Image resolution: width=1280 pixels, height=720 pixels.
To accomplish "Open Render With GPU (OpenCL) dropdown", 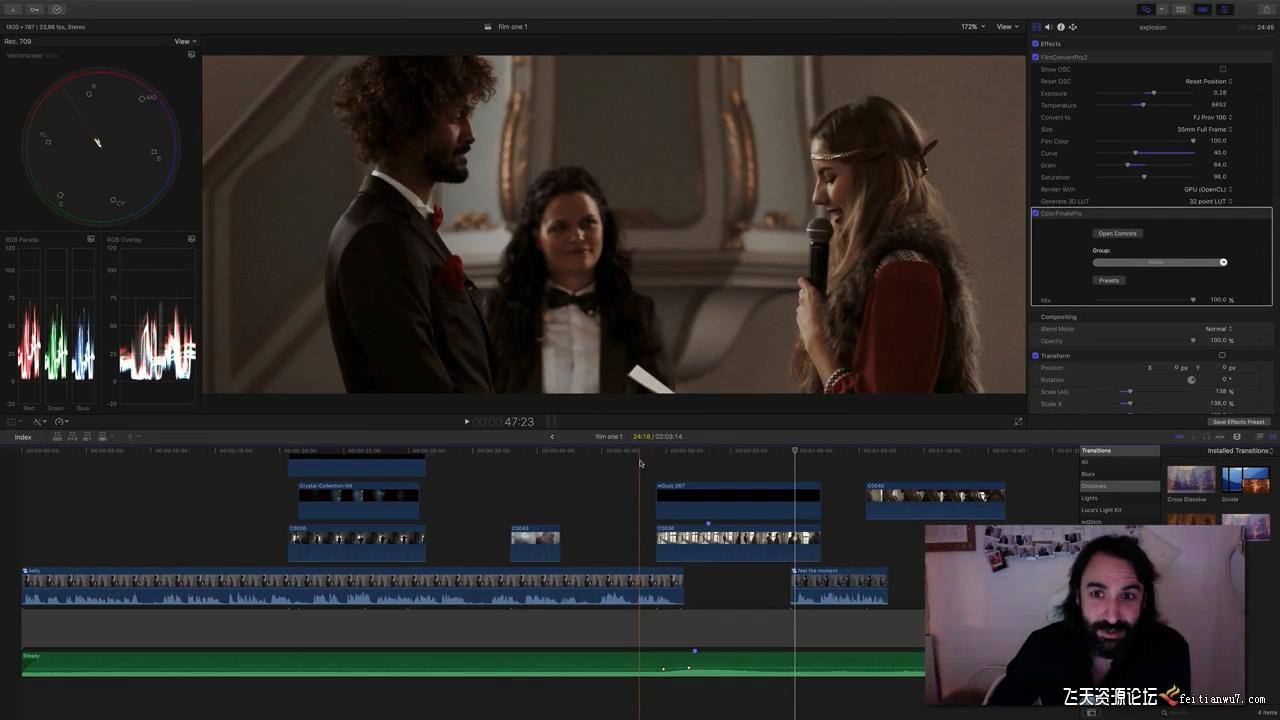I will [1208, 189].
